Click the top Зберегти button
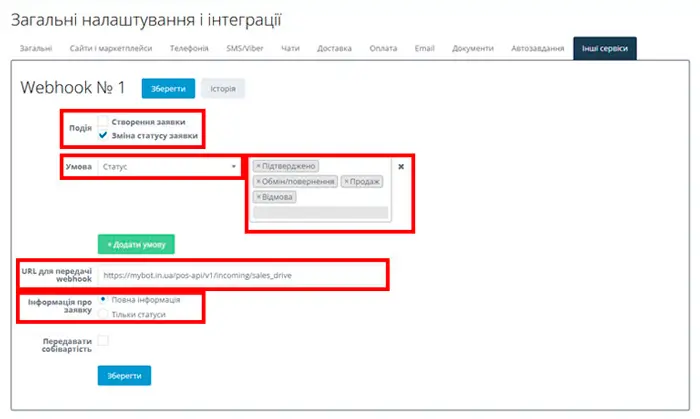The height and width of the screenshot is (419, 700). [168, 89]
